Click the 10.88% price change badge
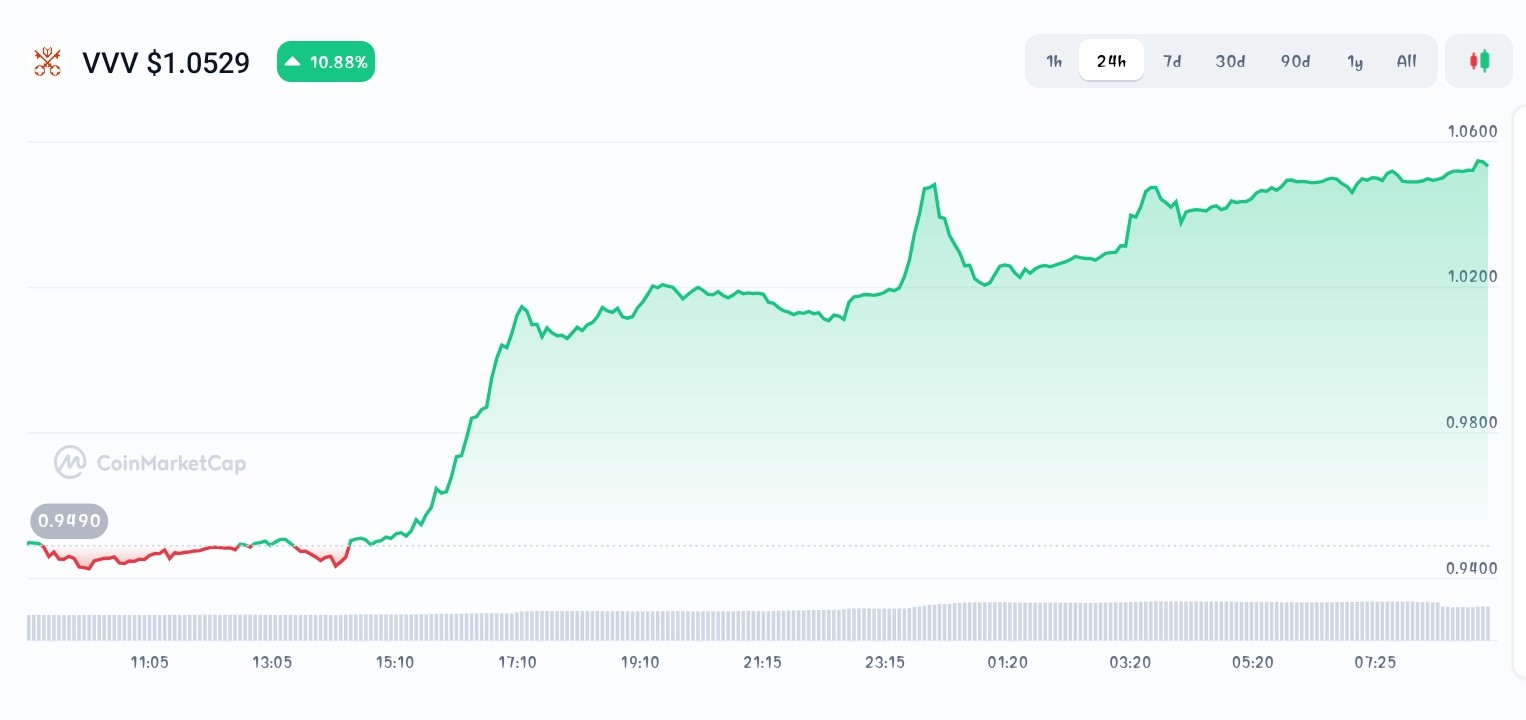The height and width of the screenshot is (720, 1526). [326, 62]
